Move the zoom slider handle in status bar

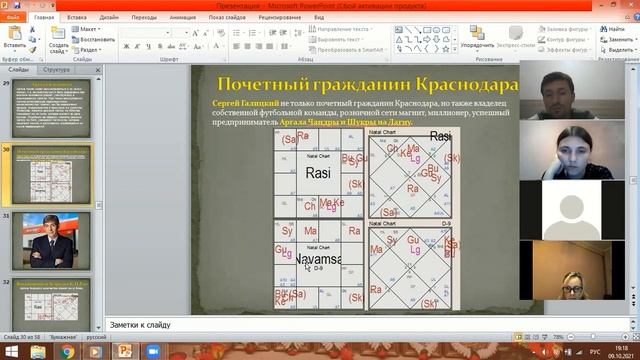(593, 337)
